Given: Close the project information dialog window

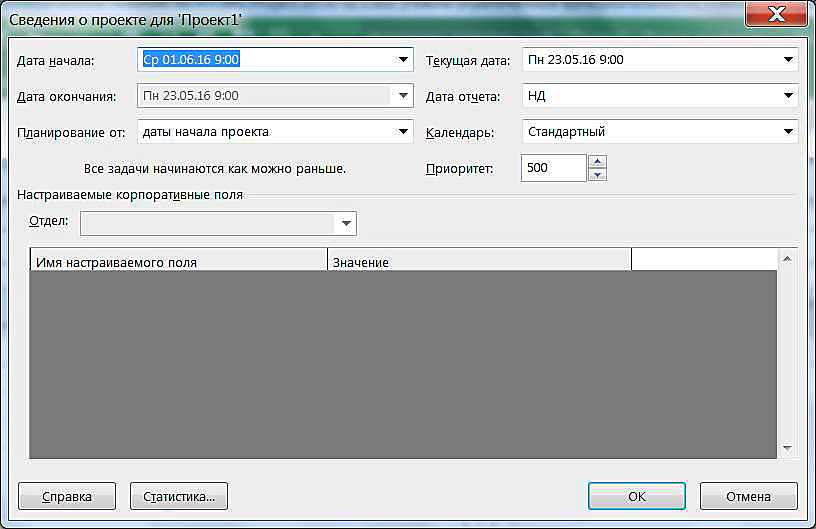Looking at the screenshot, I should pyautogui.click(x=776, y=16).
